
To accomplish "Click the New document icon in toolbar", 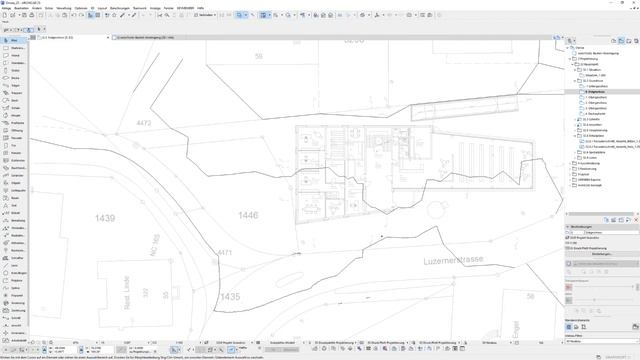I will 5,15.
